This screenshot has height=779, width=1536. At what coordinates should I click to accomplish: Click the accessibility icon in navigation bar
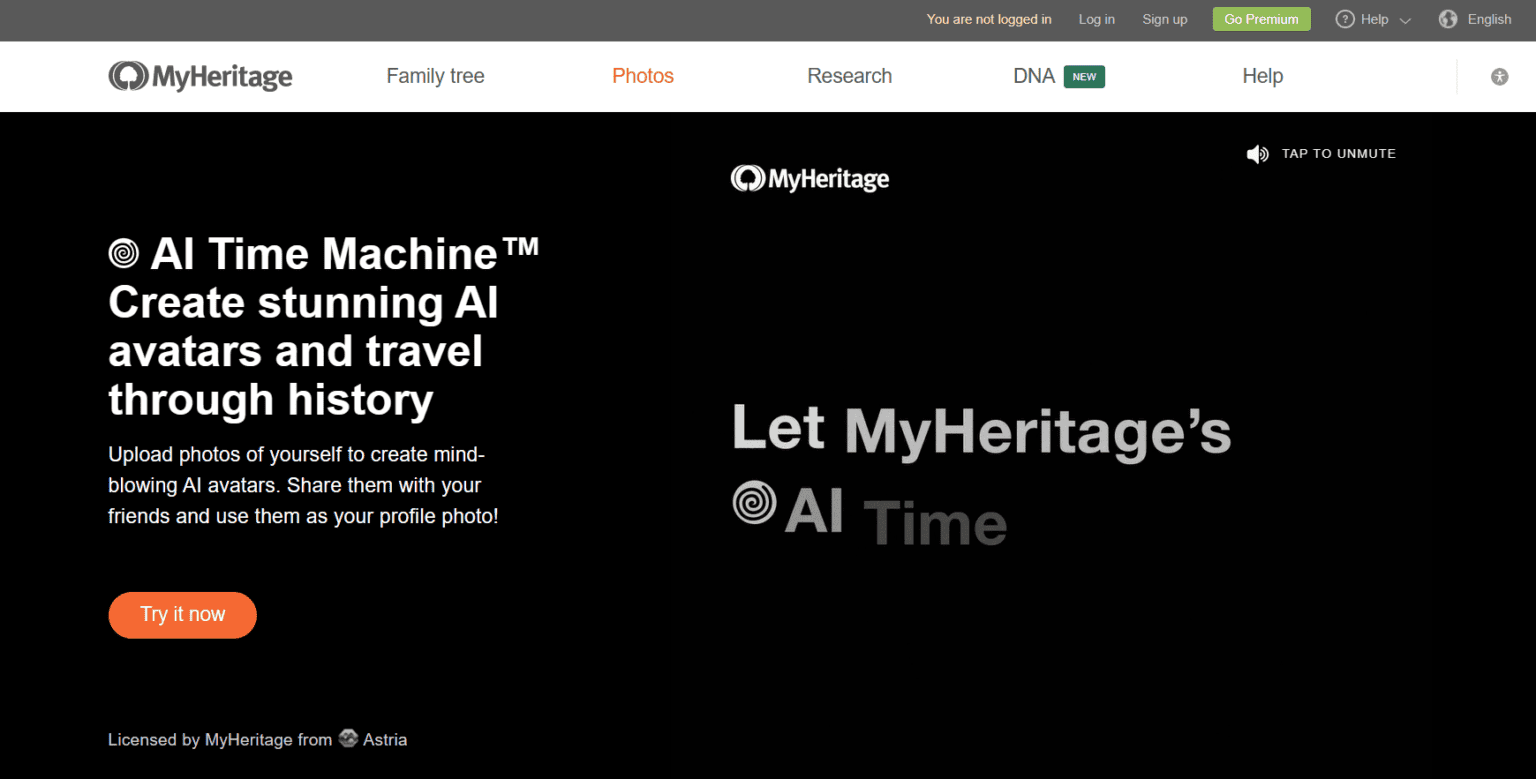[1499, 76]
